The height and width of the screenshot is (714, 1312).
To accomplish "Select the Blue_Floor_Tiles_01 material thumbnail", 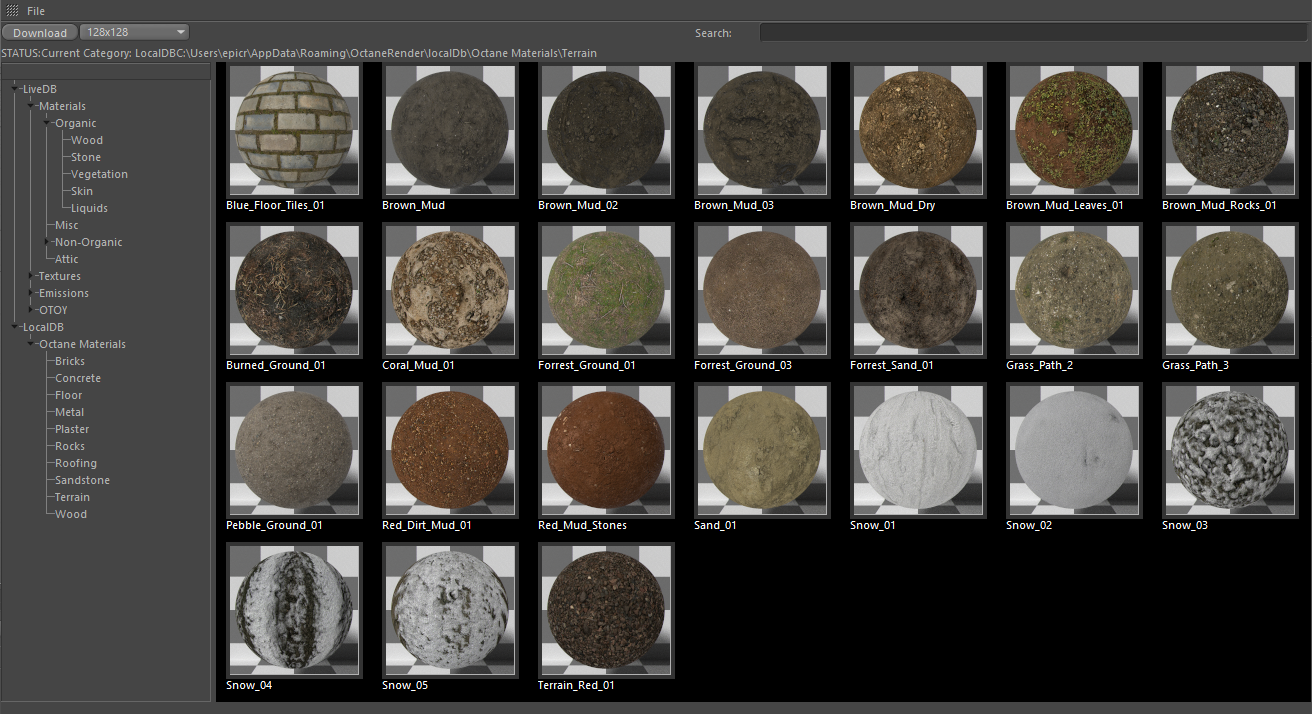I will (290, 131).
